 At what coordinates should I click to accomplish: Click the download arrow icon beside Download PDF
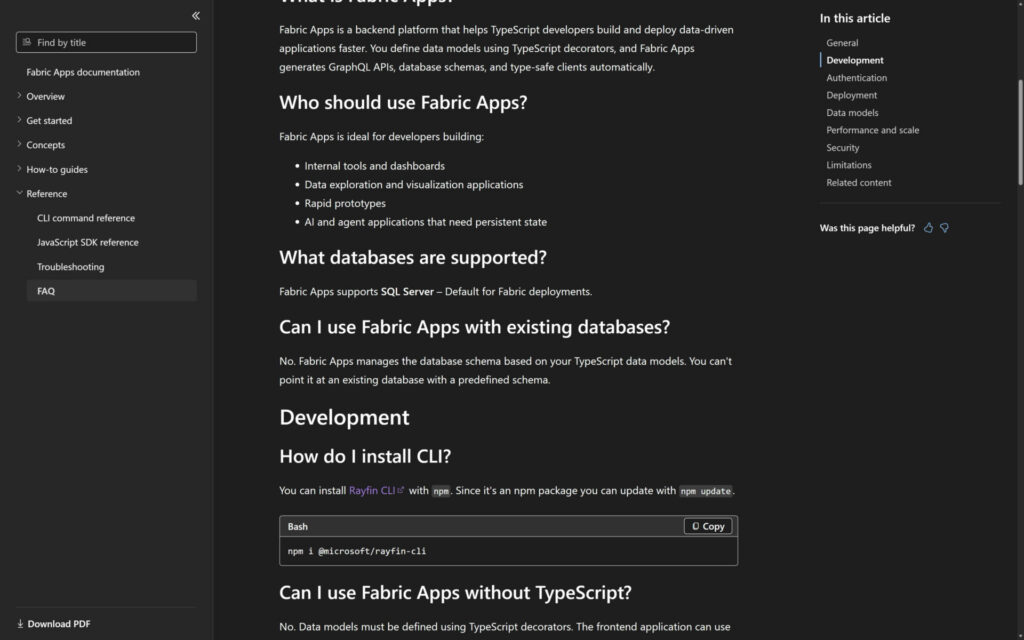(20, 624)
